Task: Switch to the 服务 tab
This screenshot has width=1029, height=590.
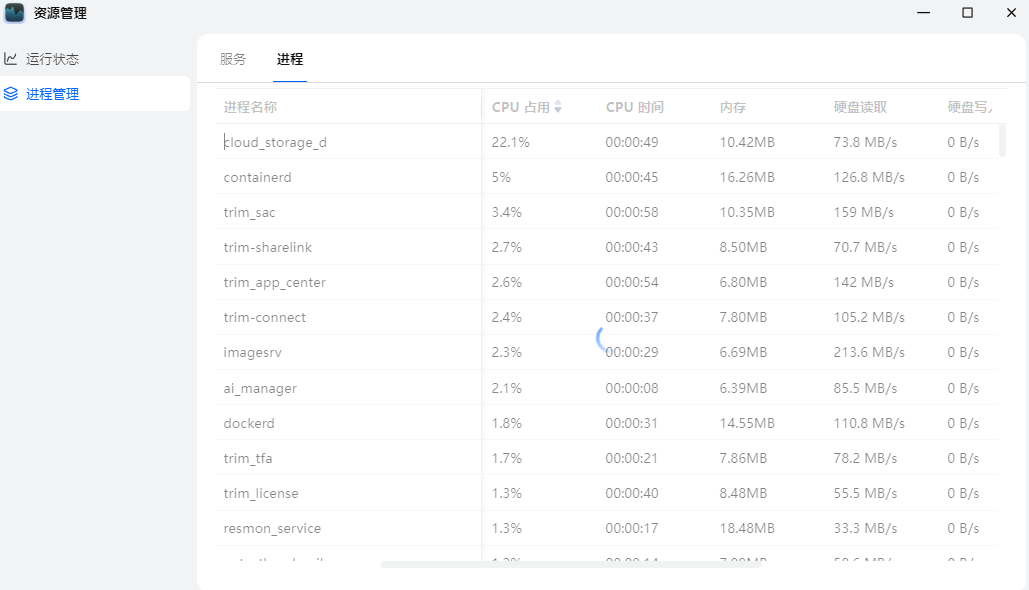Action: pos(232,59)
